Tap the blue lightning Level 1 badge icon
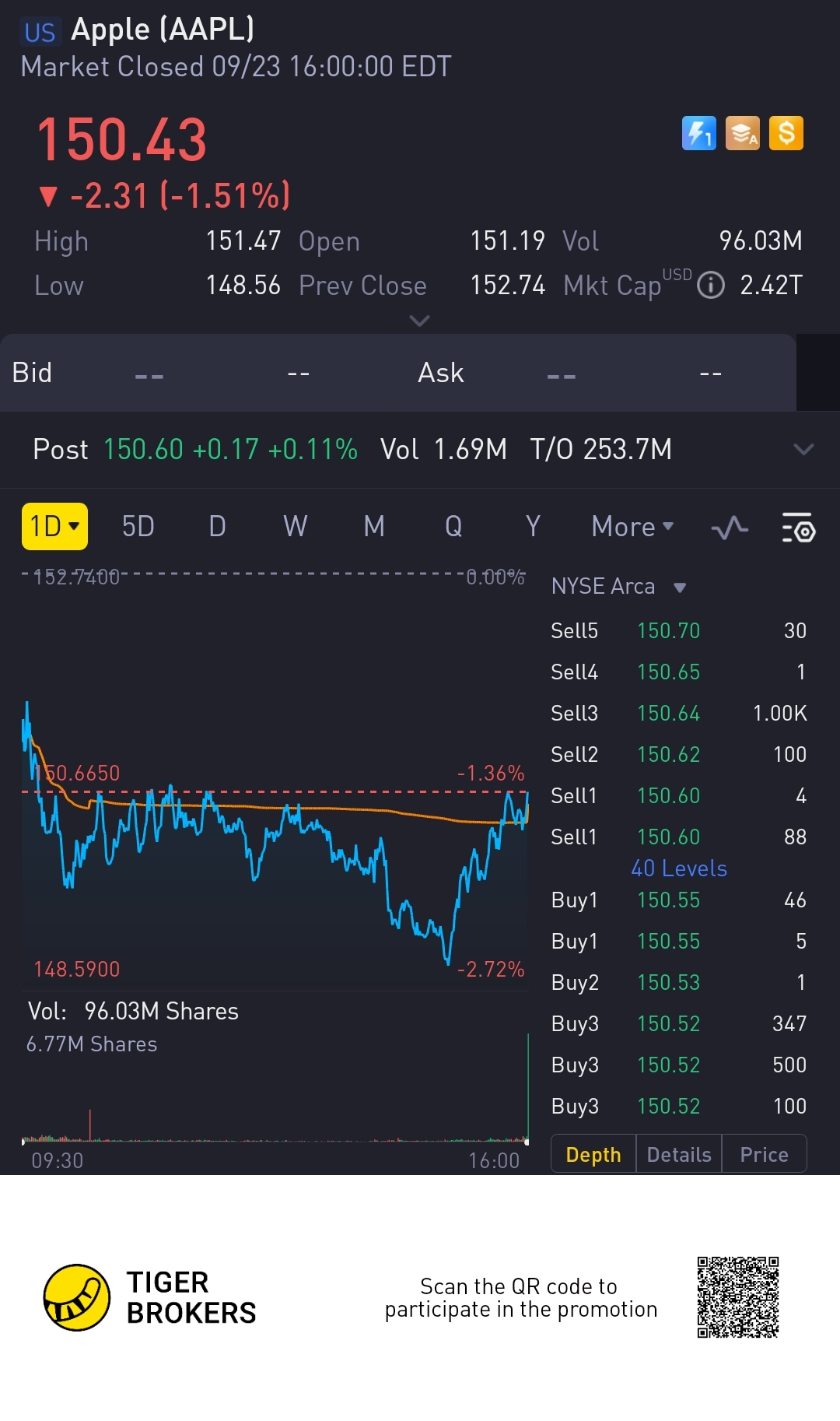The width and height of the screenshot is (840, 1421). point(698,133)
